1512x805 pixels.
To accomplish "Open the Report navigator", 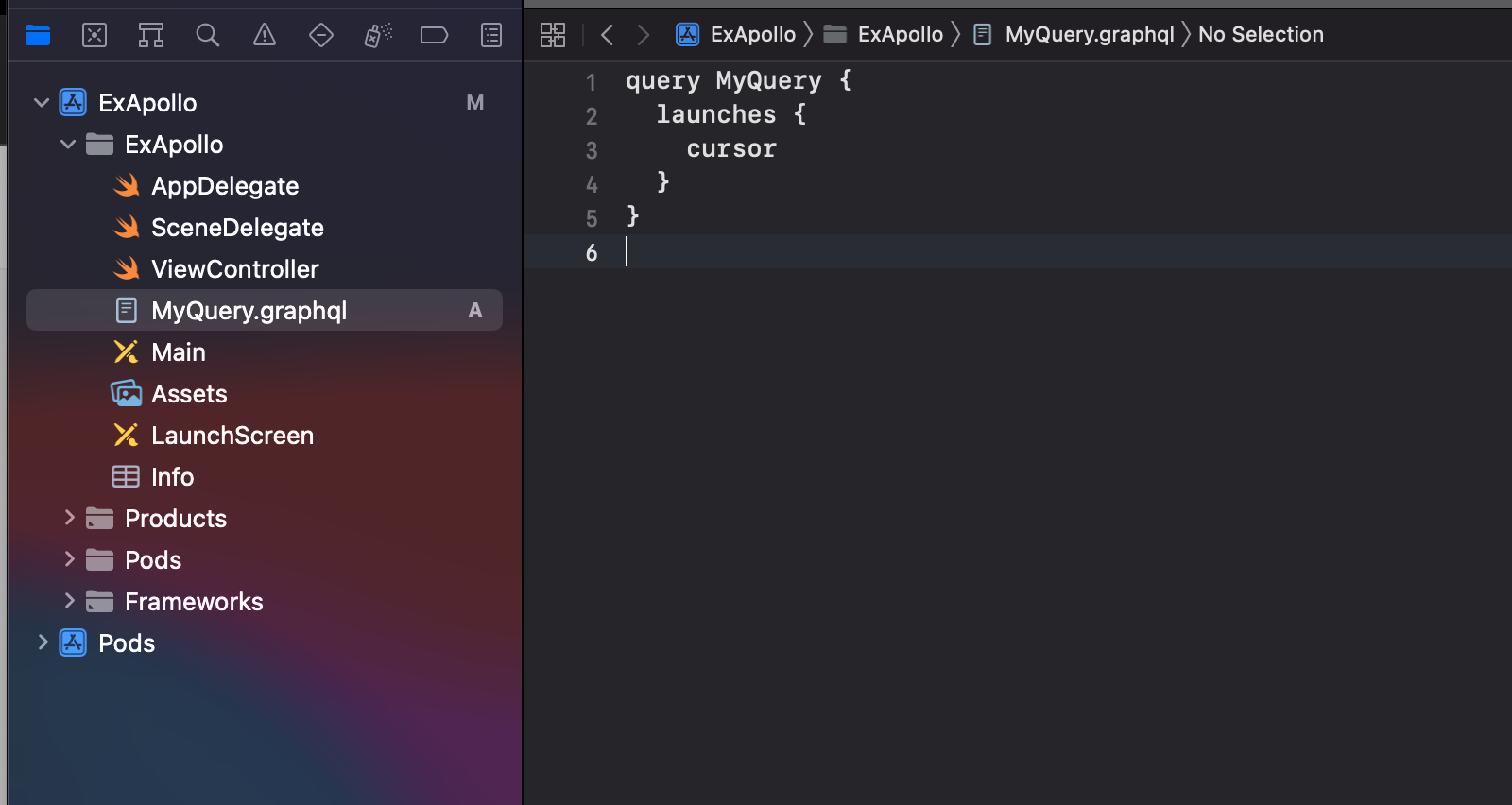I will tap(491, 36).
